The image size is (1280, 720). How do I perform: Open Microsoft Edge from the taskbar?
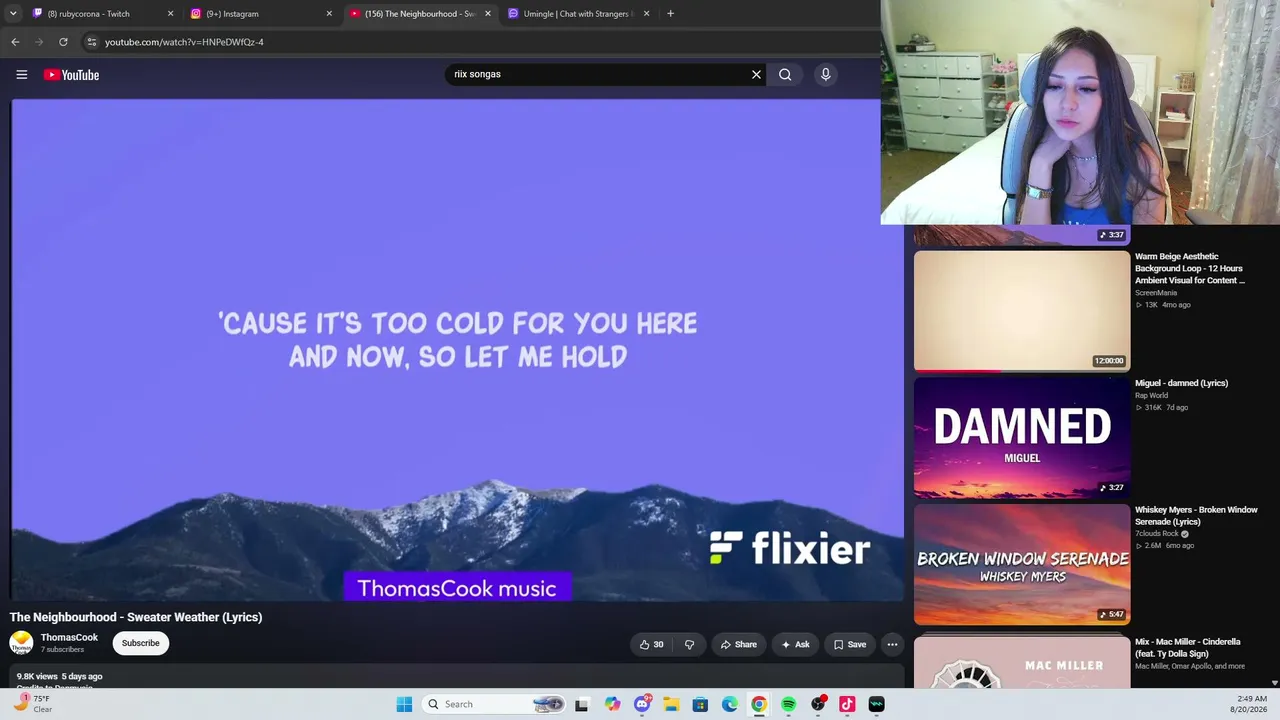point(730,704)
